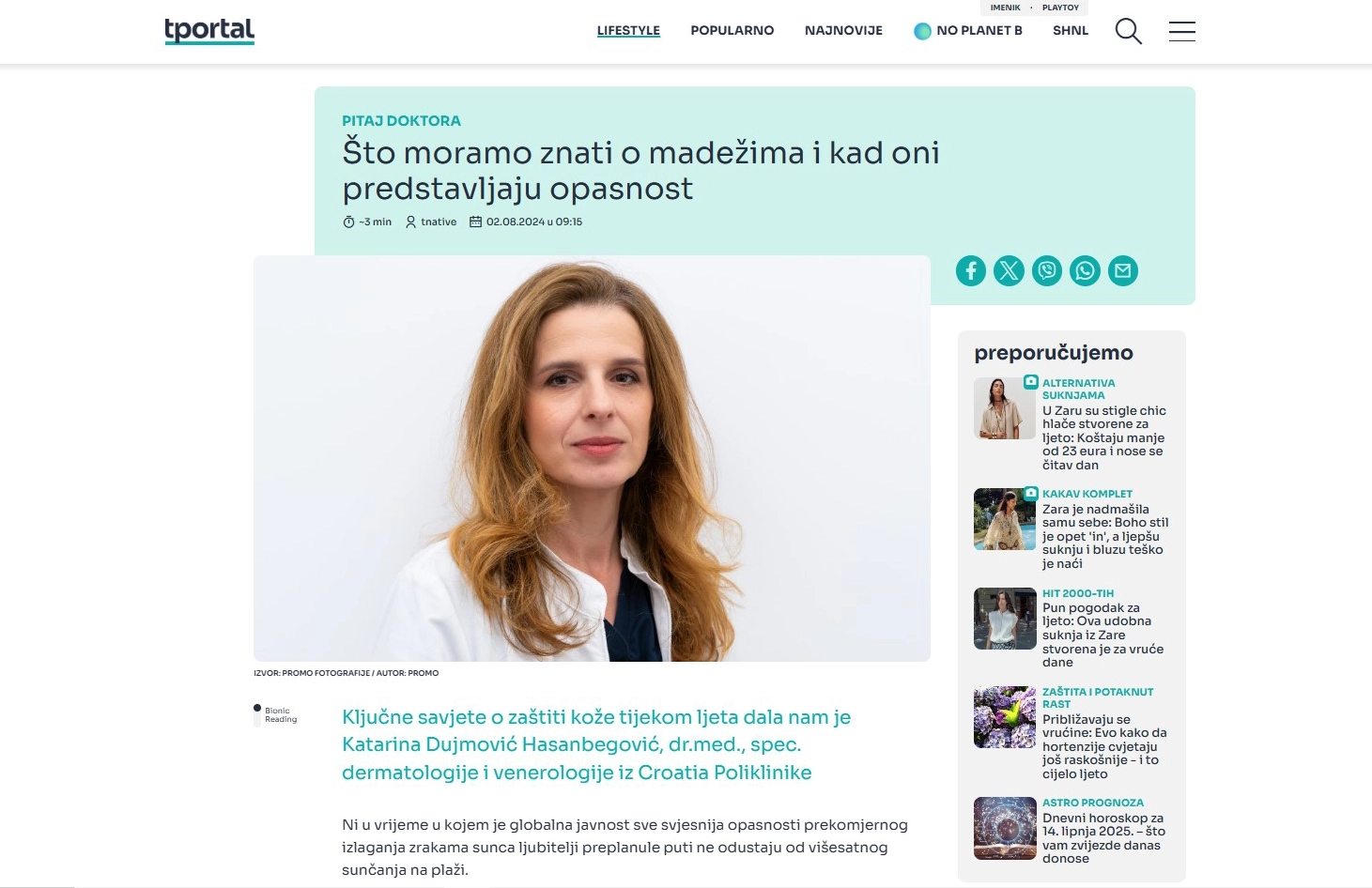Open the search magnifier icon
Viewport: 1372px width, 888px height.
[1128, 31]
